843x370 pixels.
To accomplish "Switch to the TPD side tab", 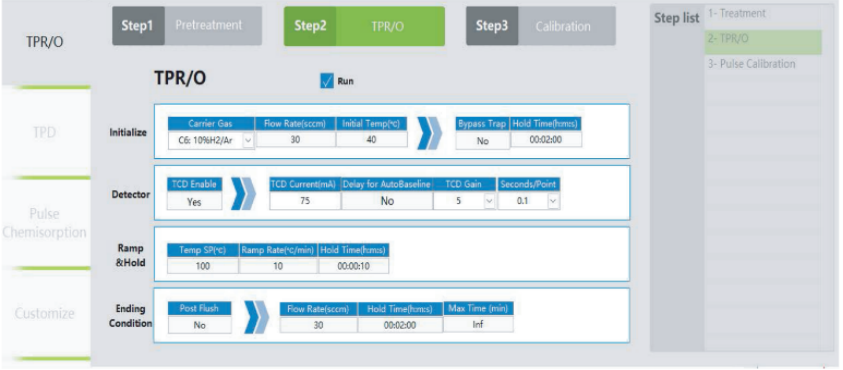I will [x=45, y=133].
